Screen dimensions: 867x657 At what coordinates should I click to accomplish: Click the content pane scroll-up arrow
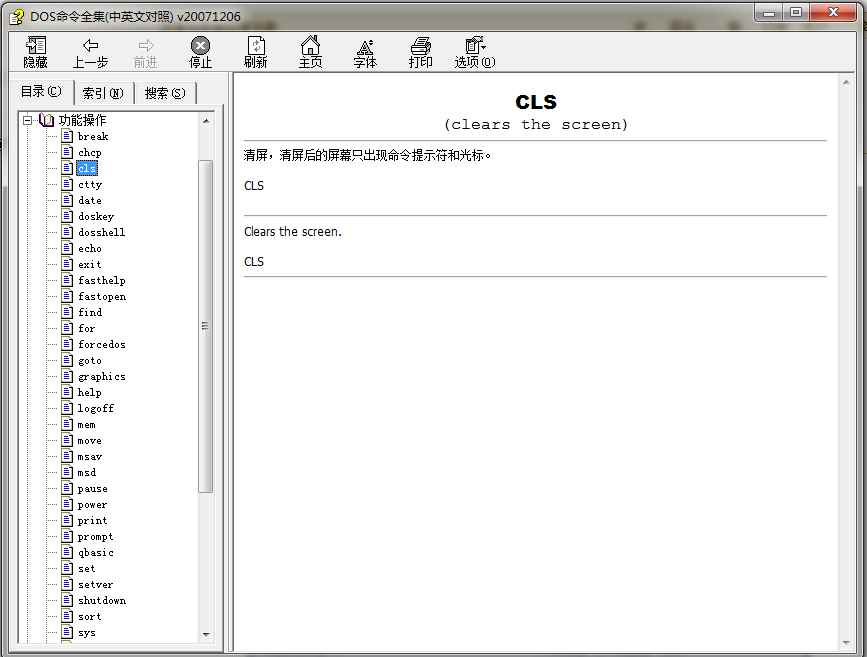coord(846,82)
